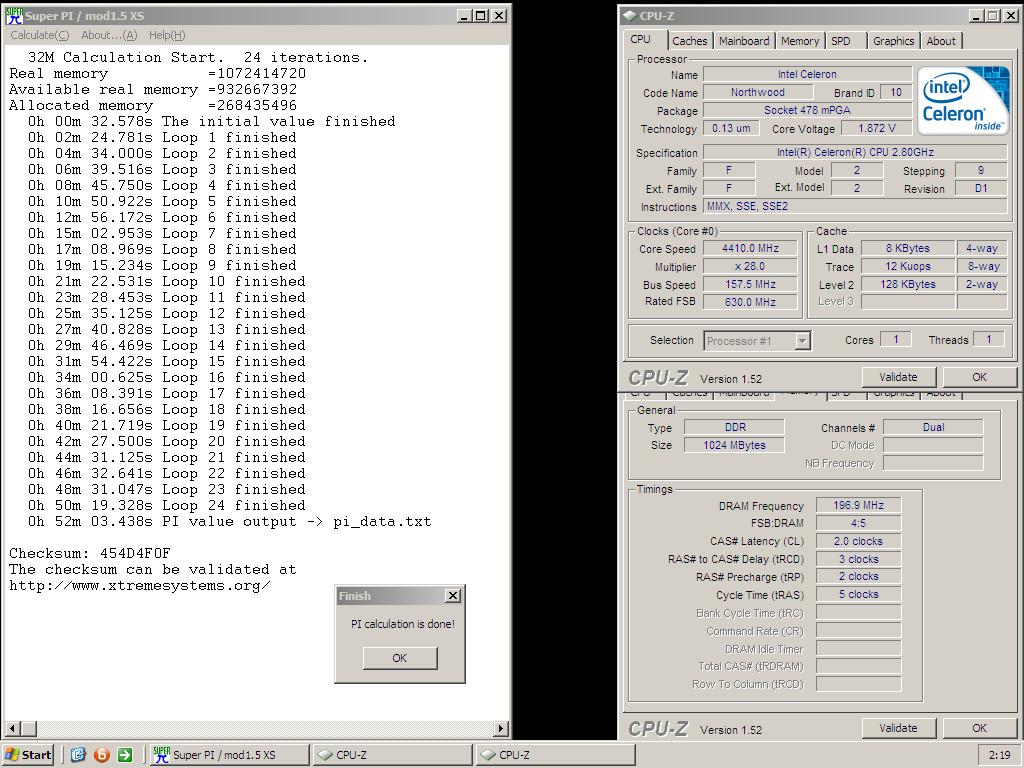Click OK in the Finish dialog
The height and width of the screenshot is (768, 1024).
[400, 658]
